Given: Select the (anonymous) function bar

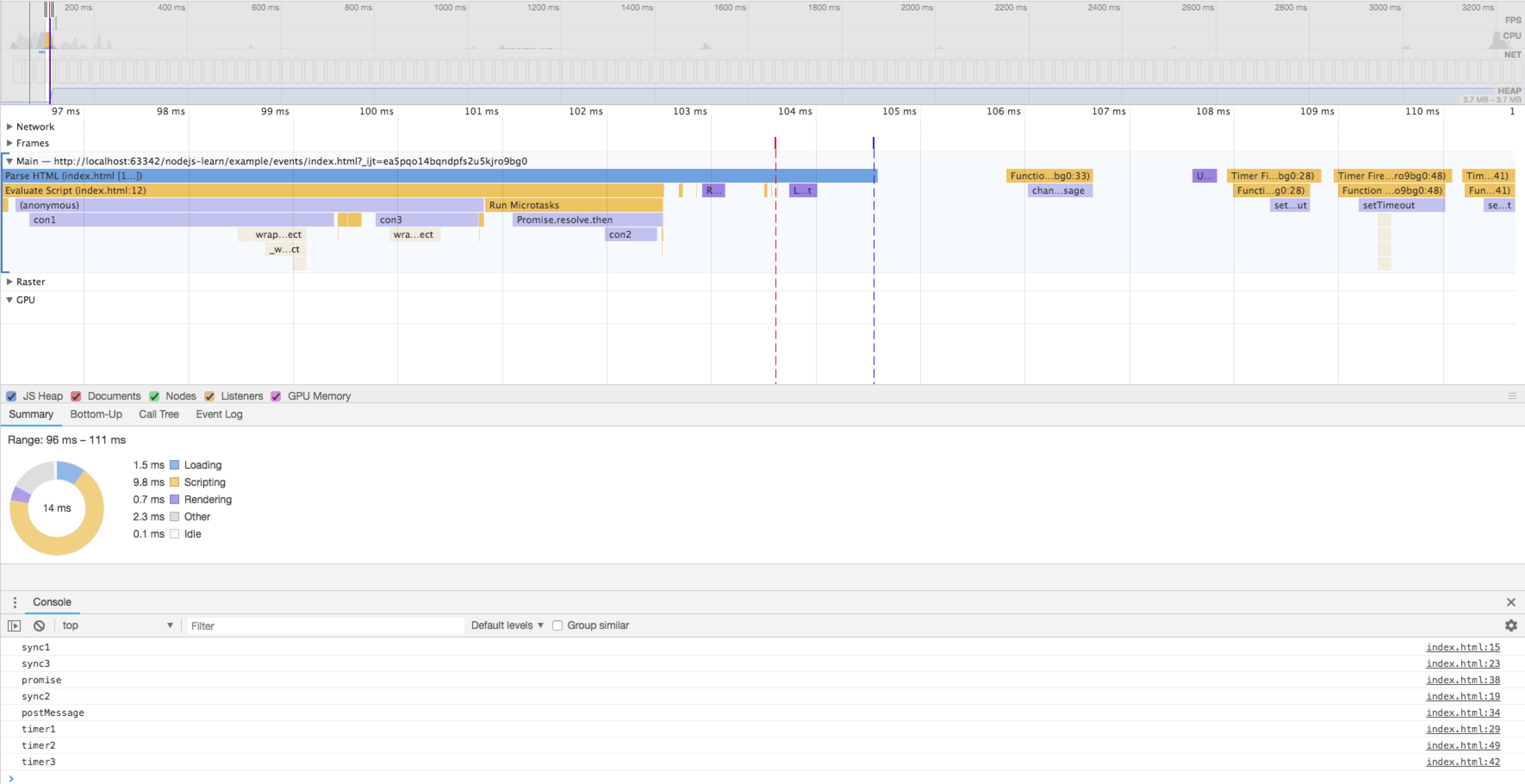Looking at the screenshot, I should pyautogui.click(x=249, y=205).
